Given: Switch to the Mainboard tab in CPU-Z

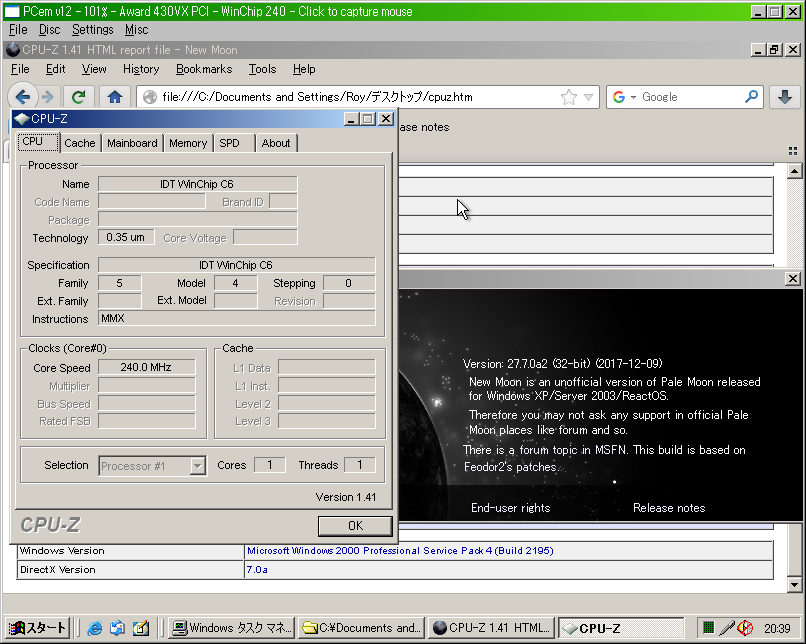Looking at the screenshot, I should coord(132,143).
